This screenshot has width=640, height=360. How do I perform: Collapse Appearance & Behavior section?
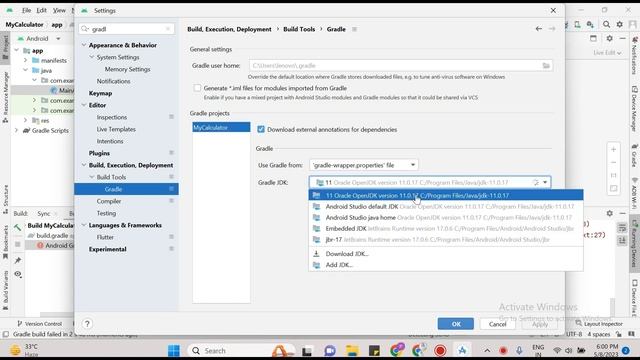[x=84, y=45]
